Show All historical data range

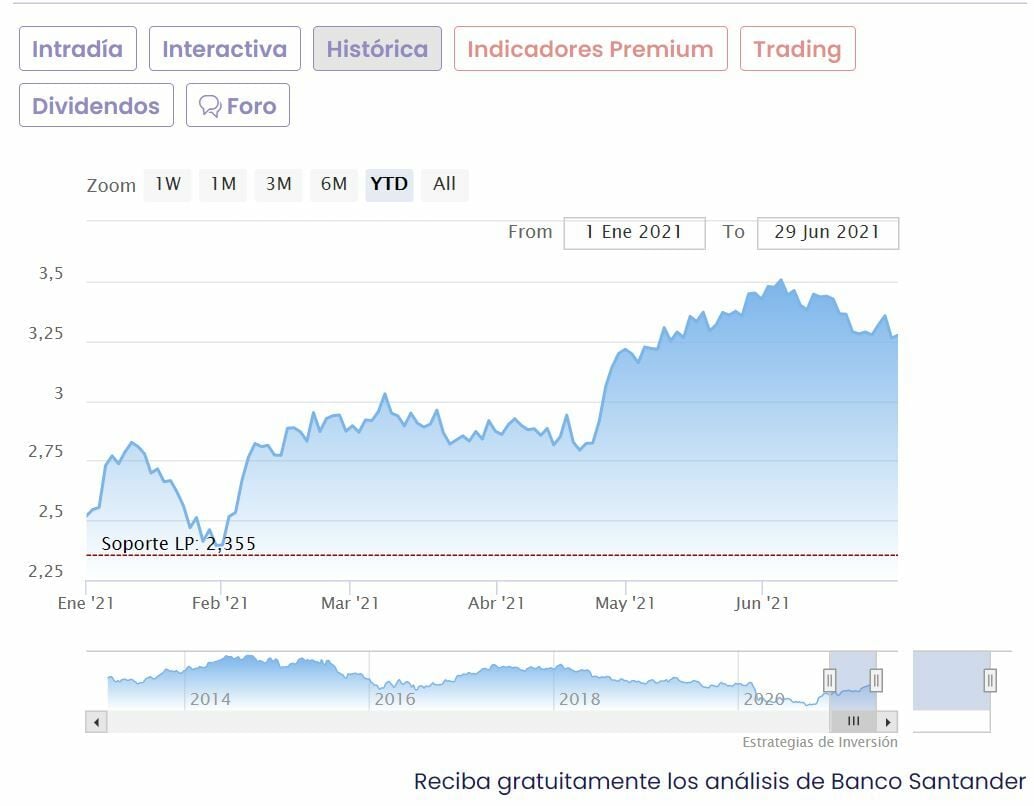click(444, 184)
